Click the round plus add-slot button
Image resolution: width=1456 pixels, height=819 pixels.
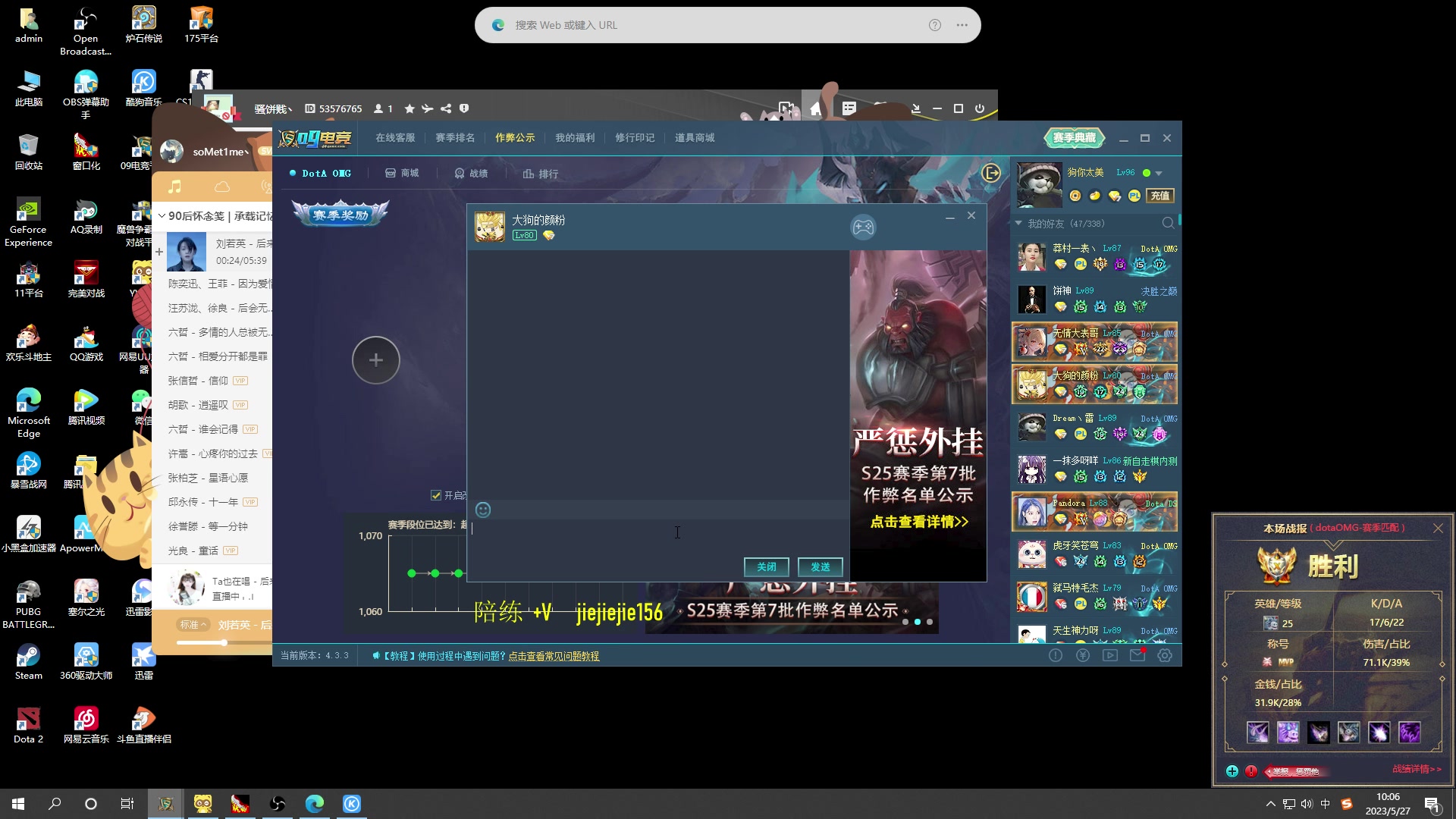[375, 360]
